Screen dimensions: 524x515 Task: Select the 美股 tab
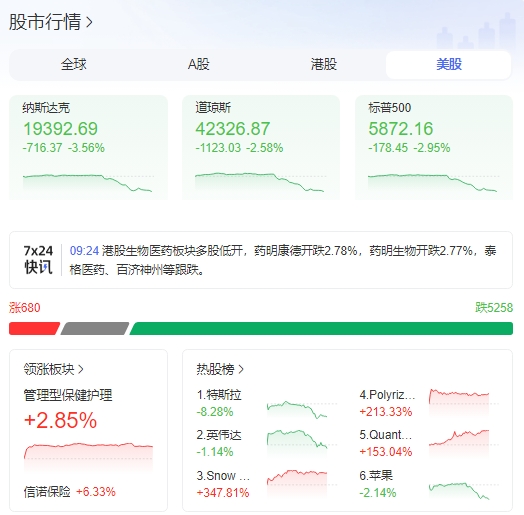tap(448, 64)
